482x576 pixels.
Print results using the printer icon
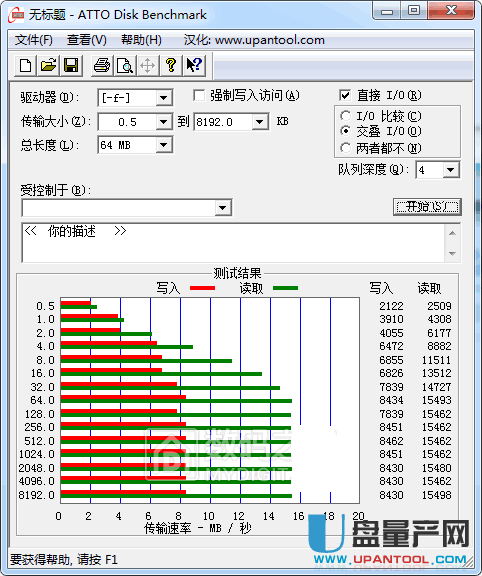pyautogui.click(x=102, y=65)
